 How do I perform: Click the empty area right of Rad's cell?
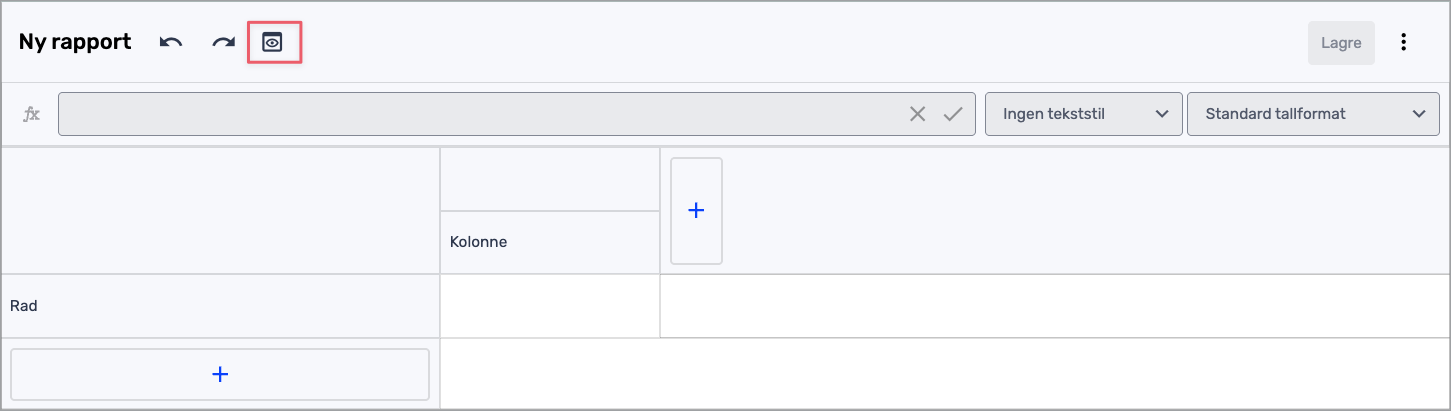1050,306
